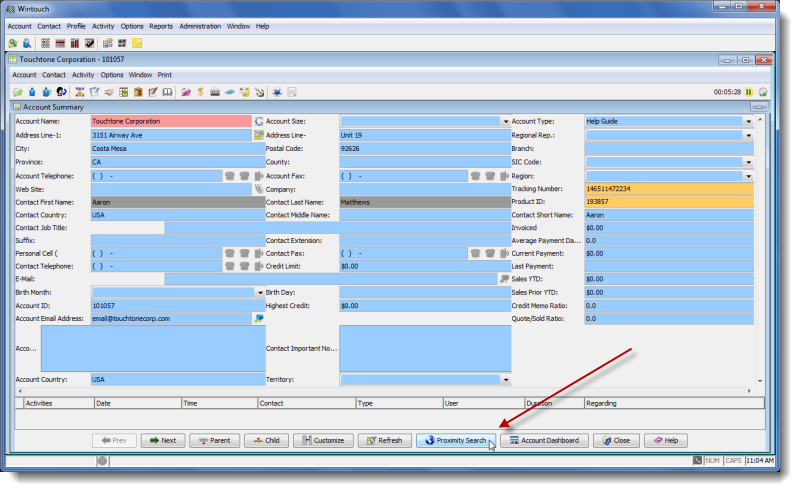Click the checkmark calendar icon in main toolbar
The width and height of the screenshot is (800, 492).
point(90,43)
